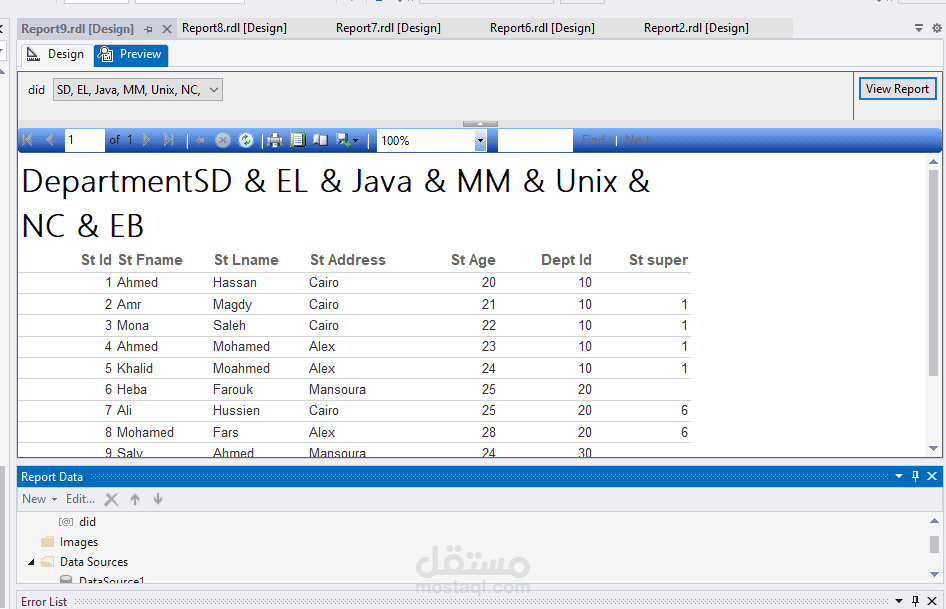
Task: Close the Report9.rdl tab
Action: [167, 29]
